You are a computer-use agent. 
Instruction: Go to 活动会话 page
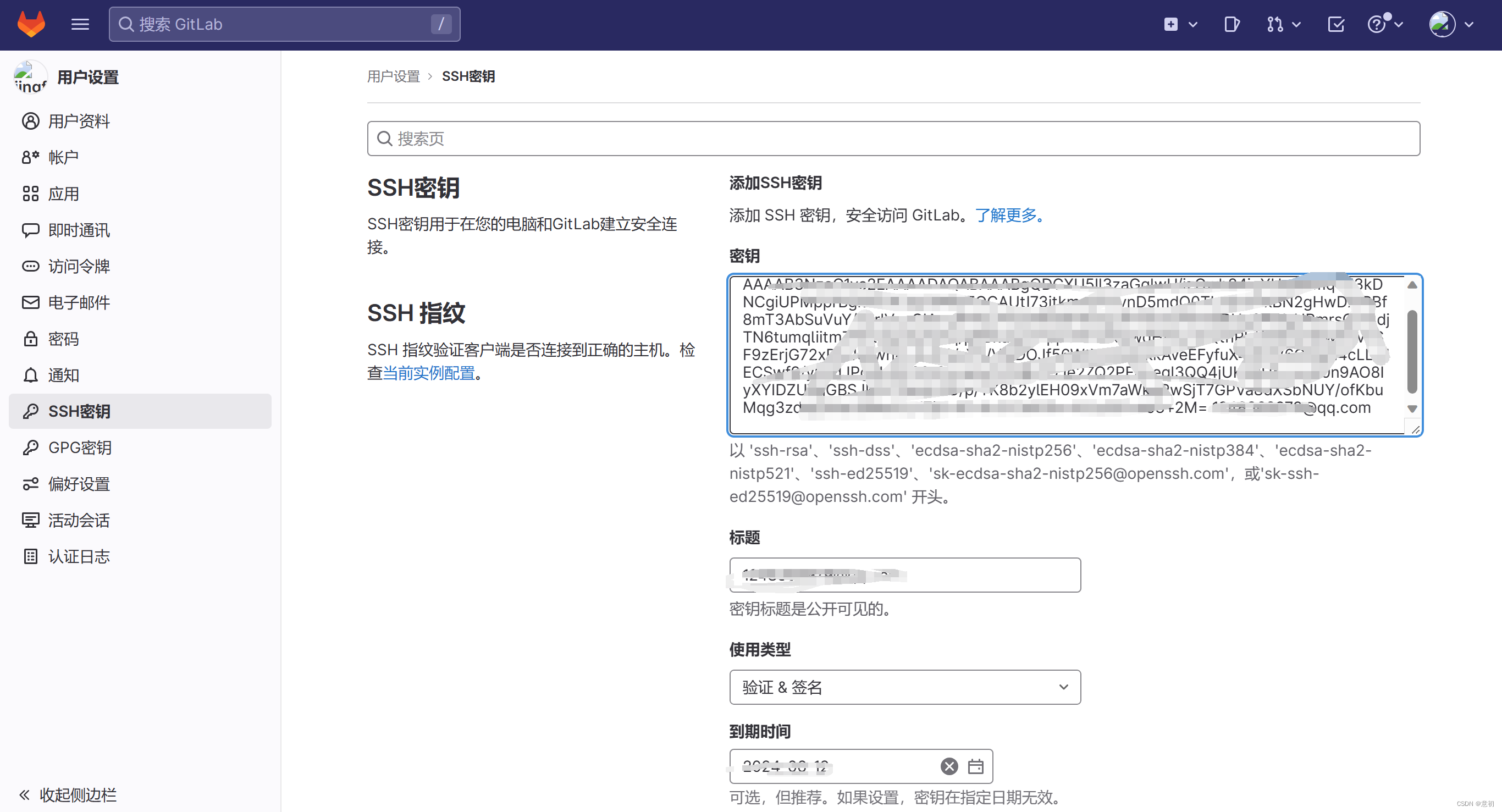coord(140,520)
